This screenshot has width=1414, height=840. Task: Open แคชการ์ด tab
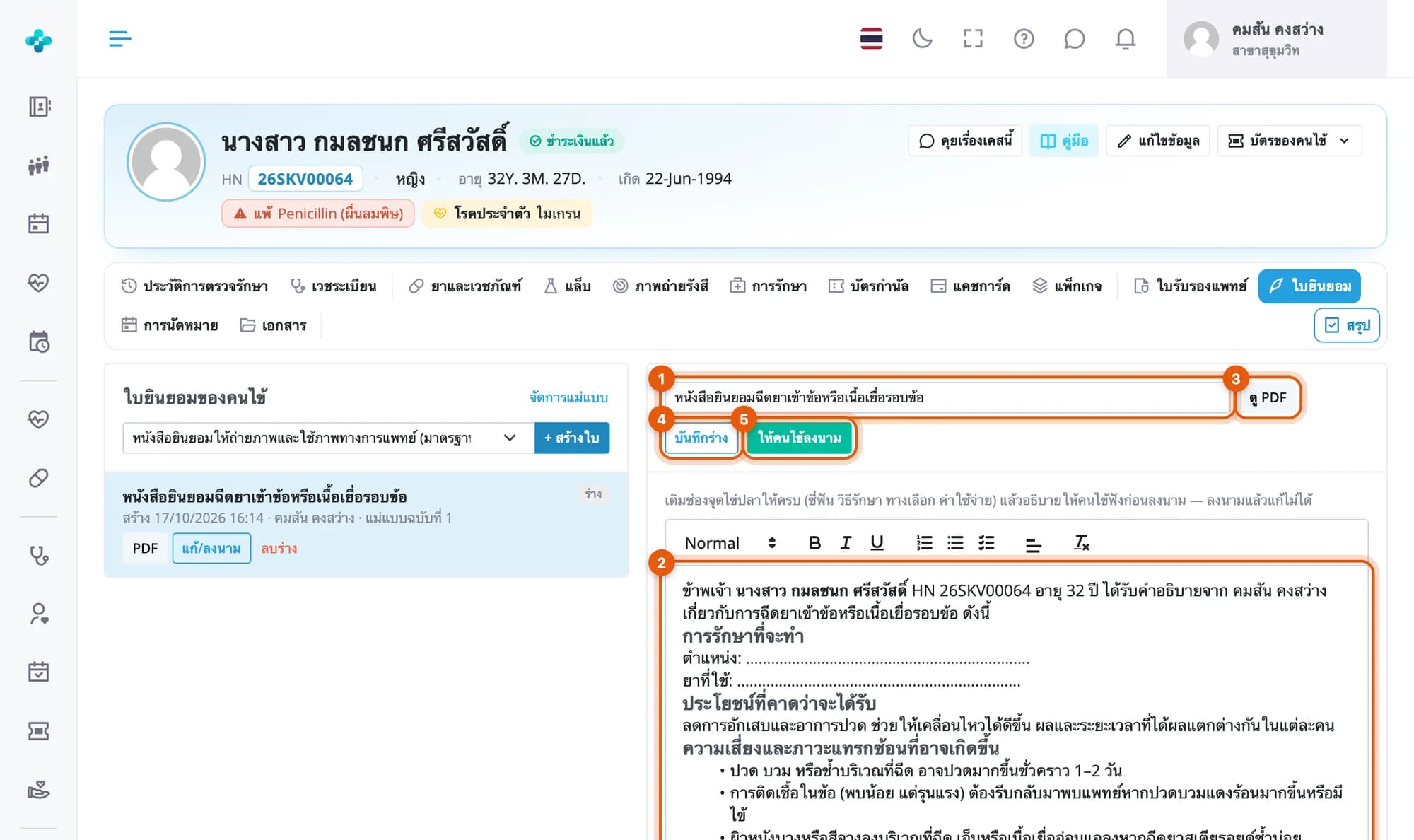pyautogui.click(x=970, y=286)
